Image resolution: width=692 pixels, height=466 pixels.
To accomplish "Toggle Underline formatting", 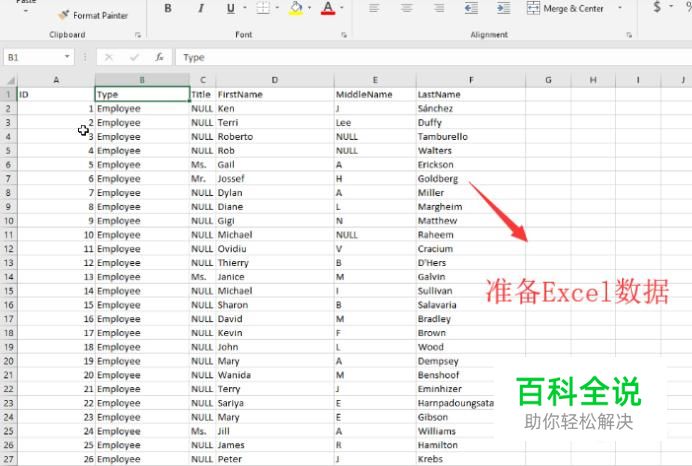I will coord(230,8).
